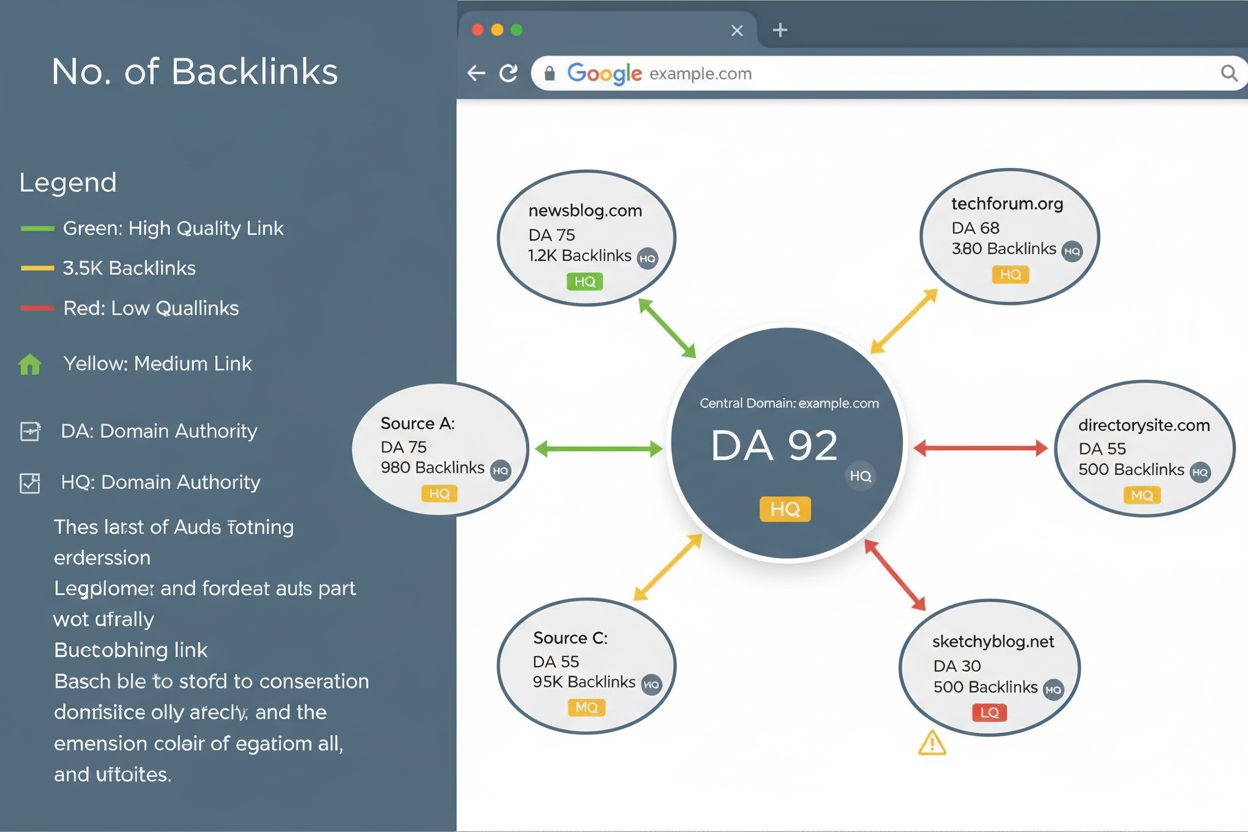Click the warning triangle below sketchyblog.net
The image size is (1248, 832).
(x=932, y=742)
